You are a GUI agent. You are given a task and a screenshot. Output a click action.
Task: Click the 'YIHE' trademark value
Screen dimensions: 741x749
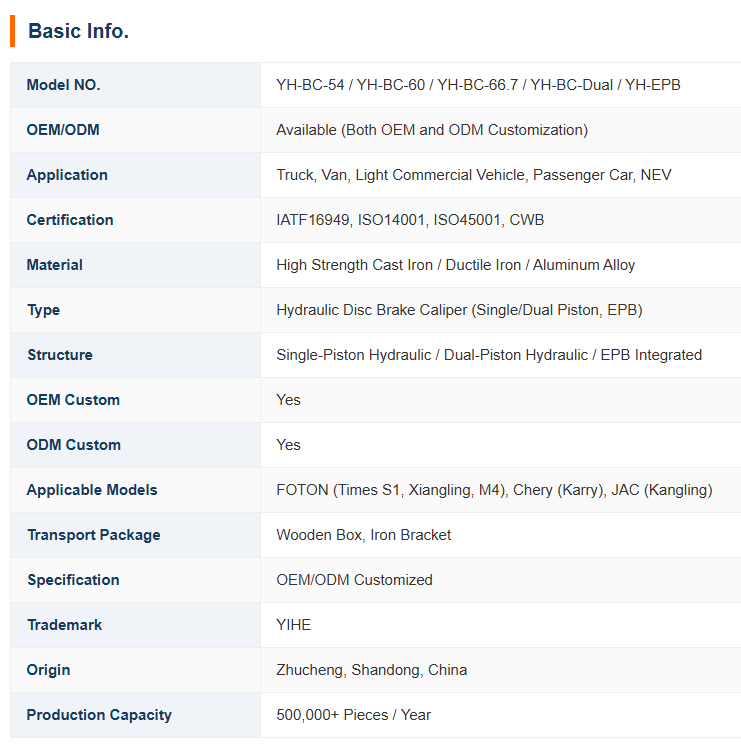click(x=294, y=625)
